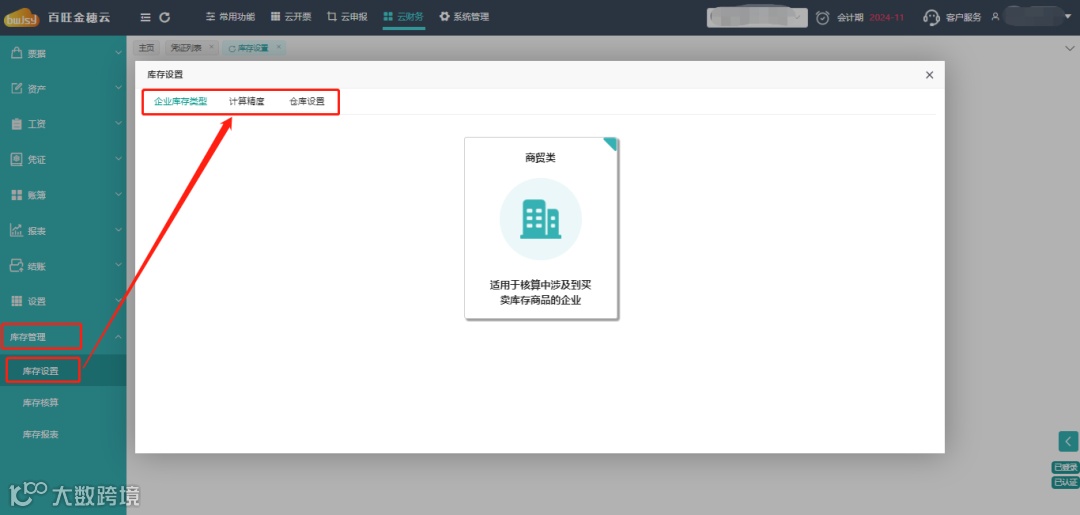Open 系统管理 menu

pos(464,17)
